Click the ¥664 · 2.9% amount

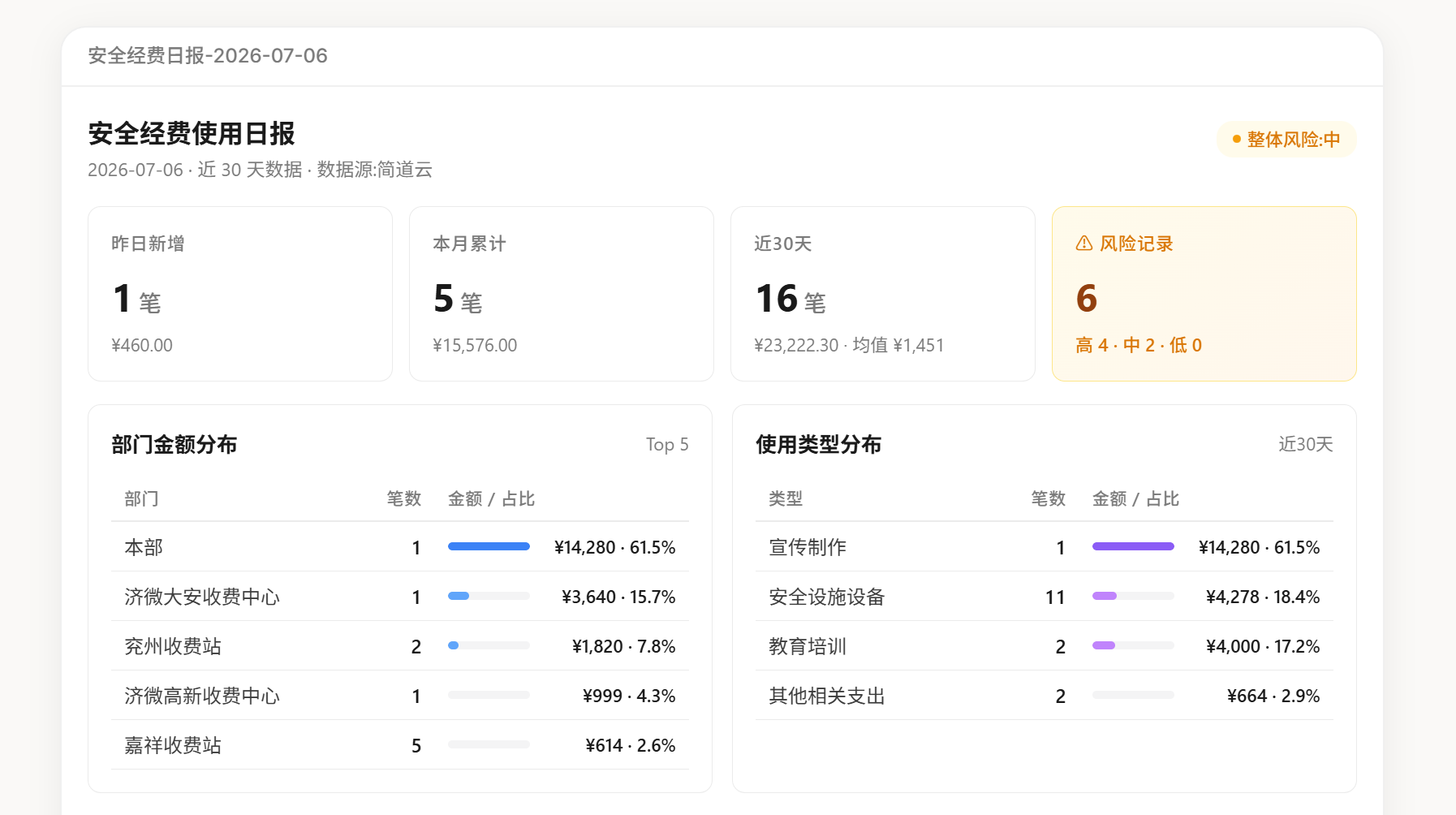pos(1273,696)
